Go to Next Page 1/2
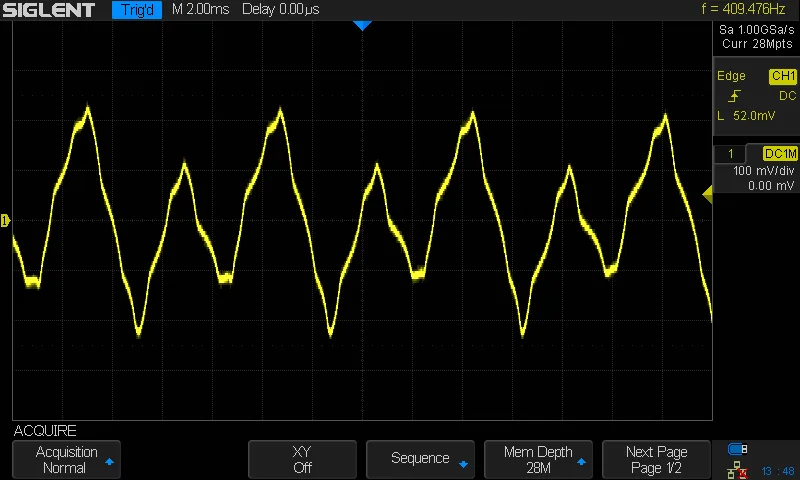 click(656, 460)
